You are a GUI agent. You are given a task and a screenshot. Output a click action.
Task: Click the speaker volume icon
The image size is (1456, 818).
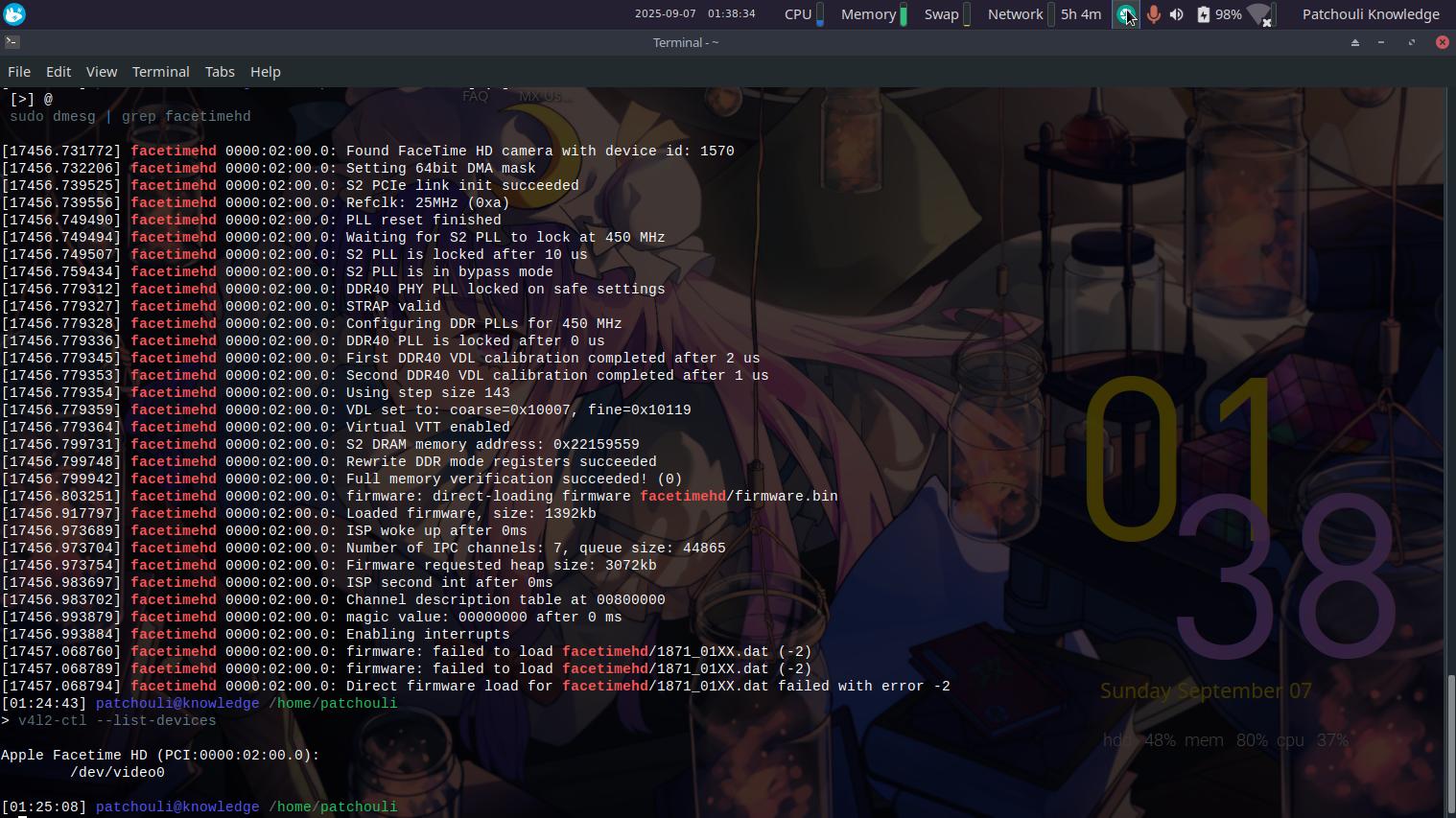pyautogui.click(x=1177, y=14)
